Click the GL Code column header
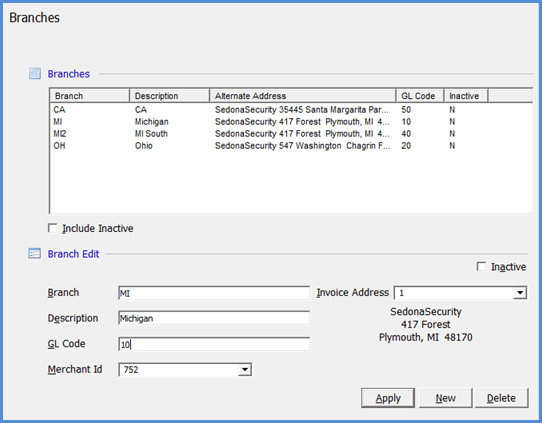The image size is (542, 423). [420, 96]
